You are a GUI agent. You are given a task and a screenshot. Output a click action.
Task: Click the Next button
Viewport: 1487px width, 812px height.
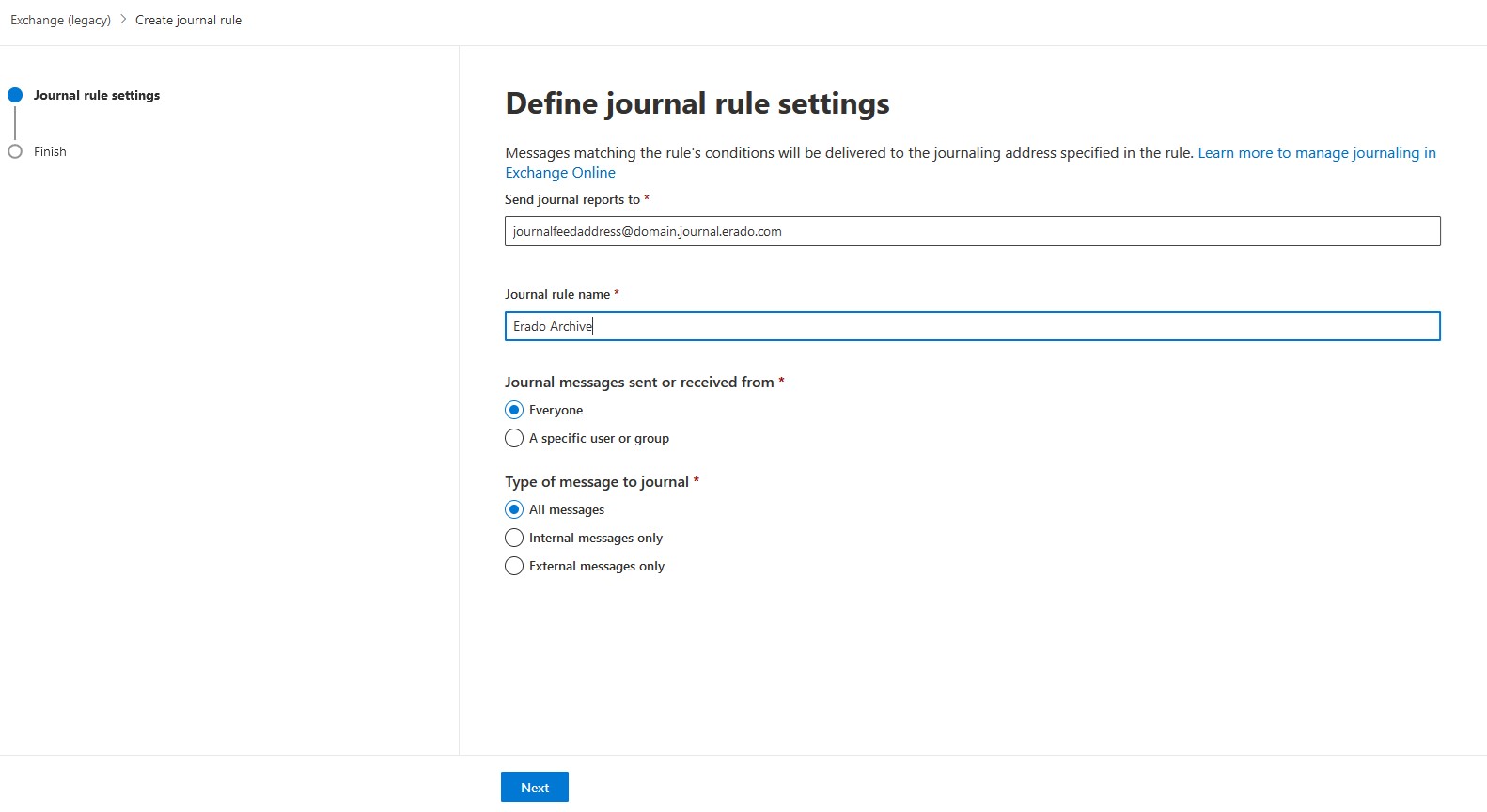(535, 788)
